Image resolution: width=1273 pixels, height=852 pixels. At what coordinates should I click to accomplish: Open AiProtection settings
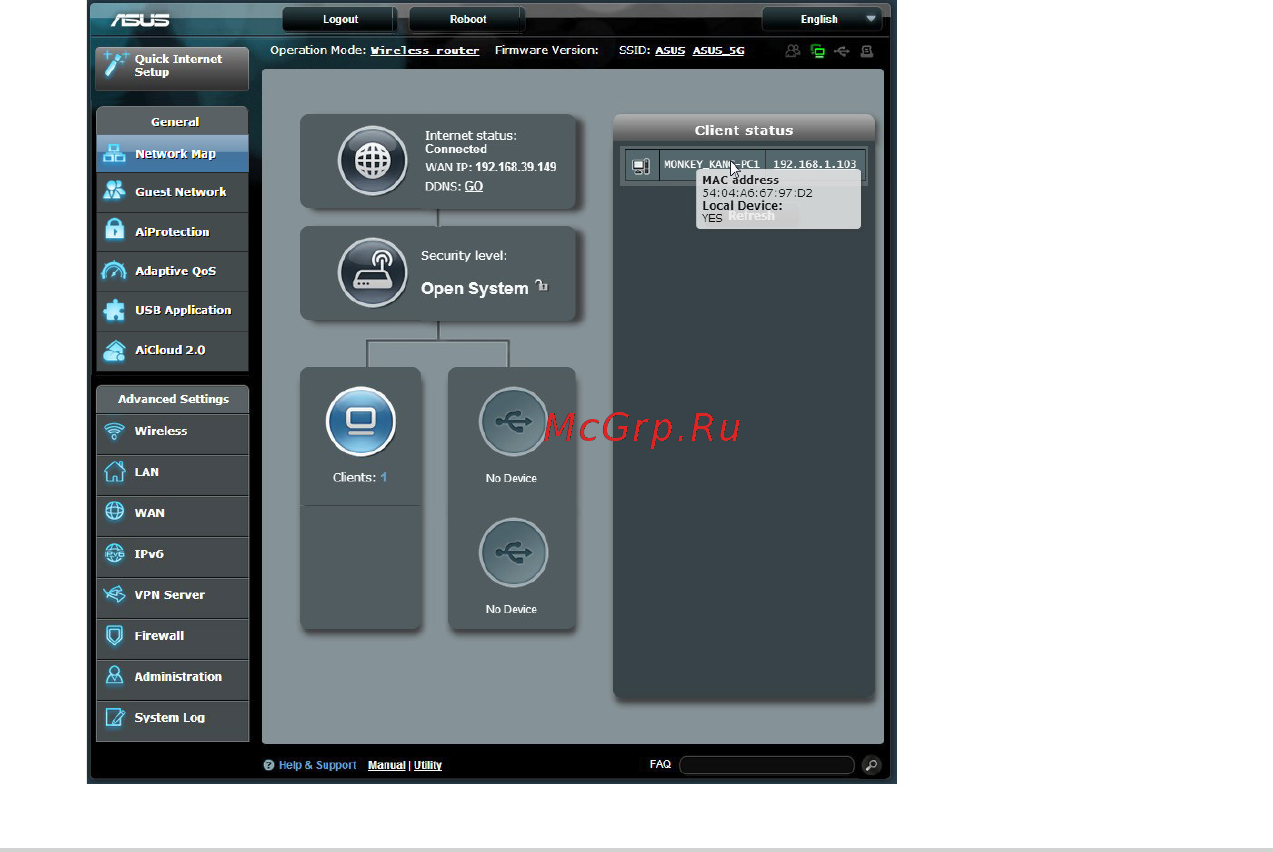click(172, 232)
